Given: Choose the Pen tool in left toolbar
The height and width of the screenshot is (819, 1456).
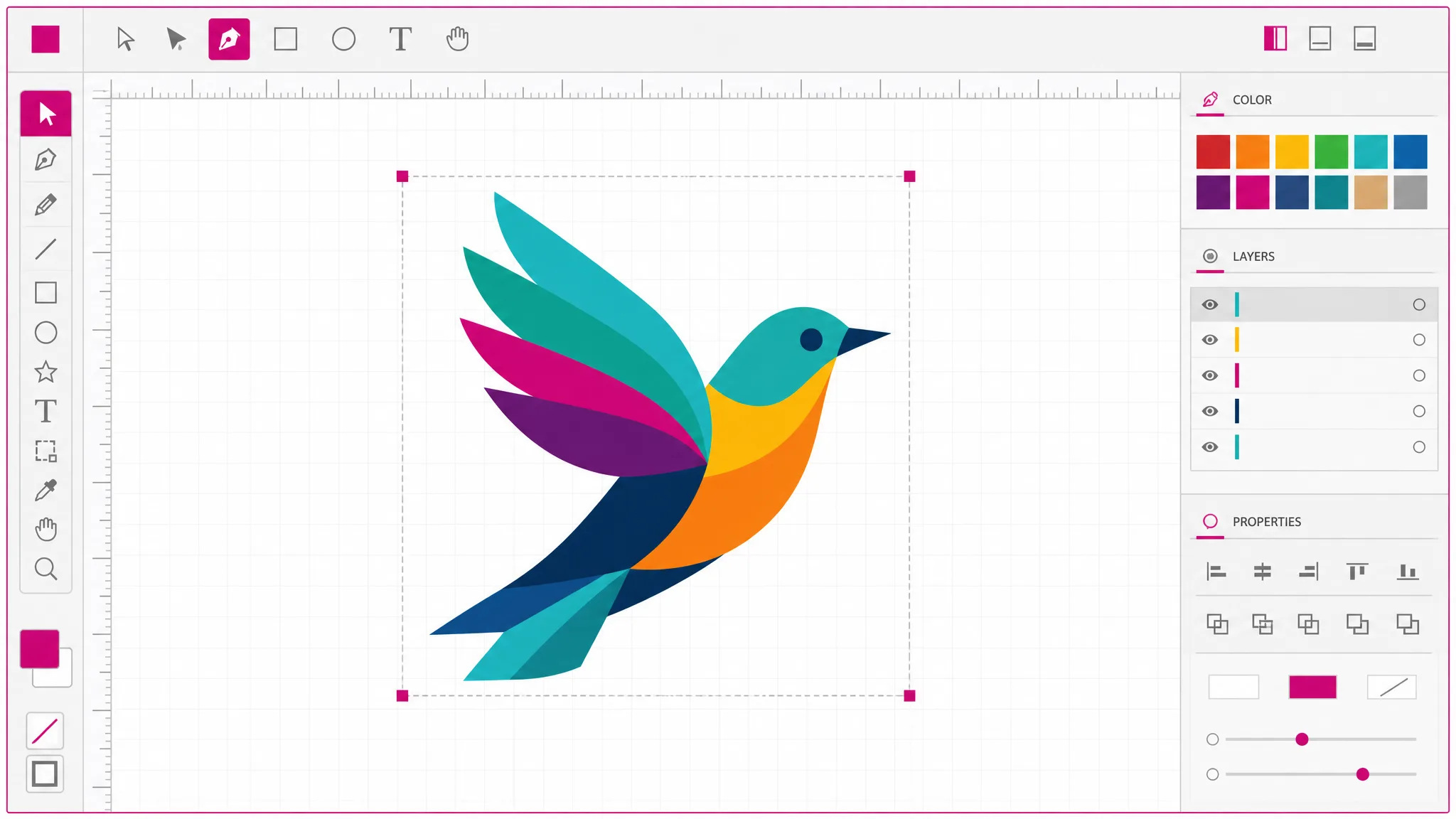Looking at the screenshot, I should [x=45, y=159].
